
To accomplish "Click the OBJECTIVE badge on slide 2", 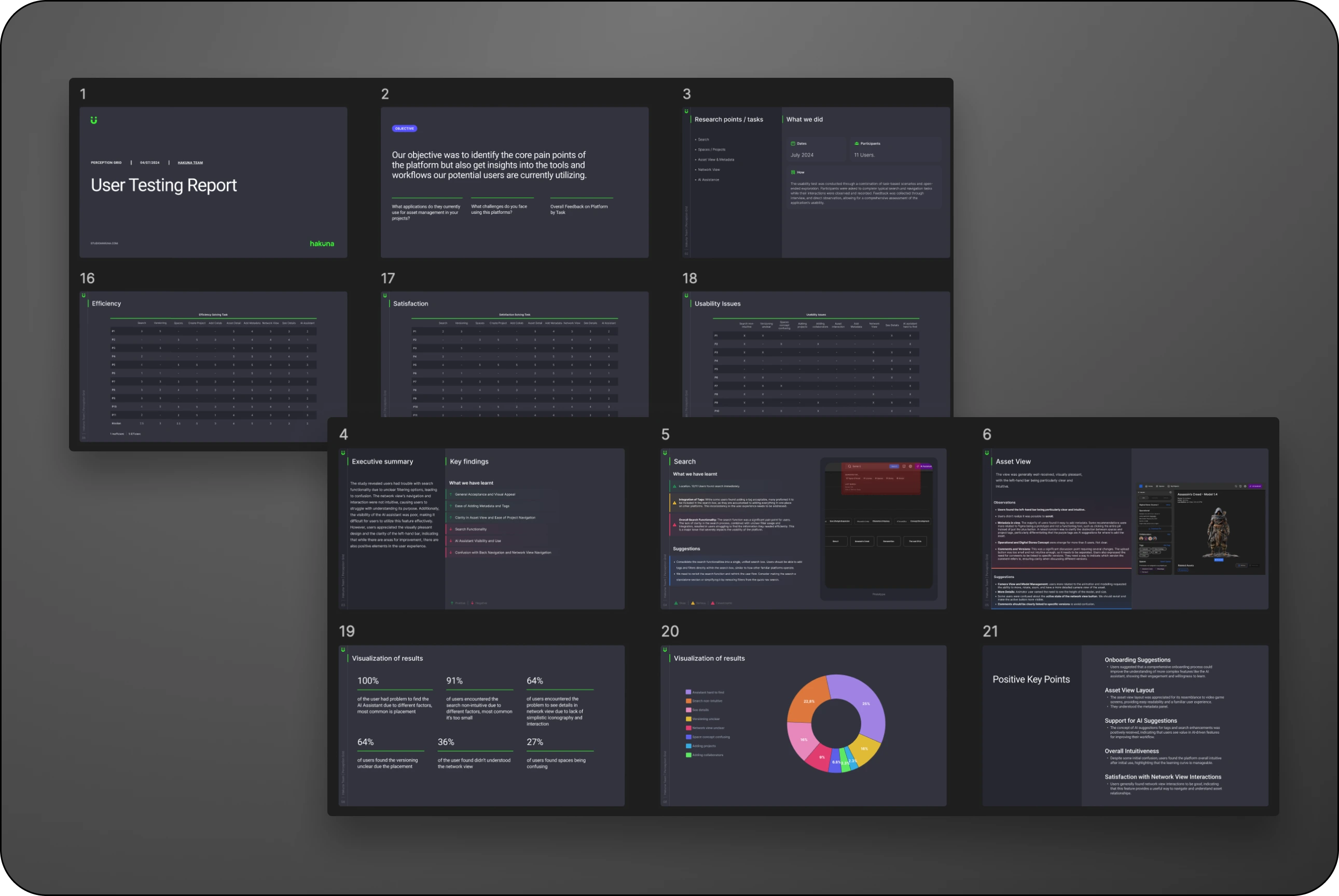I will tap(404, 129).
